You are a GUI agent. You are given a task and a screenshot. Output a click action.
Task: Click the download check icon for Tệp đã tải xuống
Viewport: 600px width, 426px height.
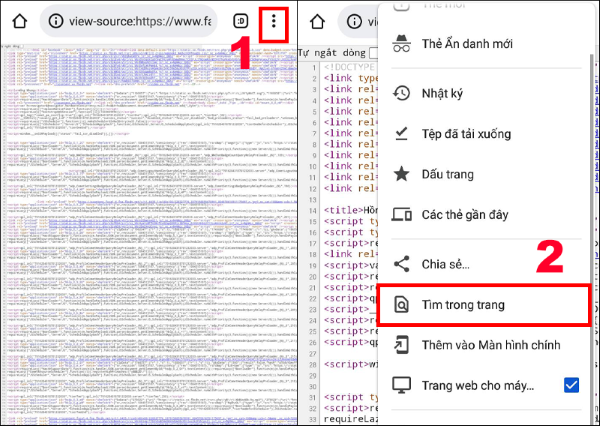pyautogui.click(x=402, y=134)
